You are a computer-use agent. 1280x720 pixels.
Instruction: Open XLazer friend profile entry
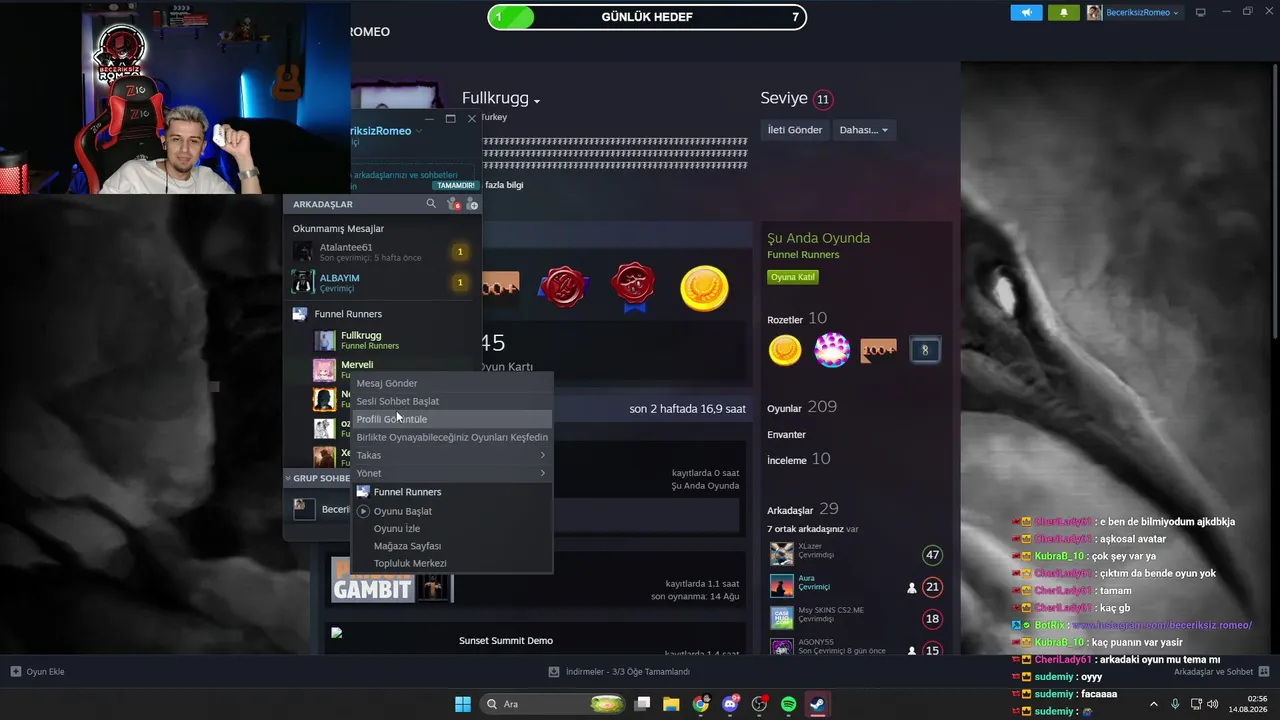[856, 553]
